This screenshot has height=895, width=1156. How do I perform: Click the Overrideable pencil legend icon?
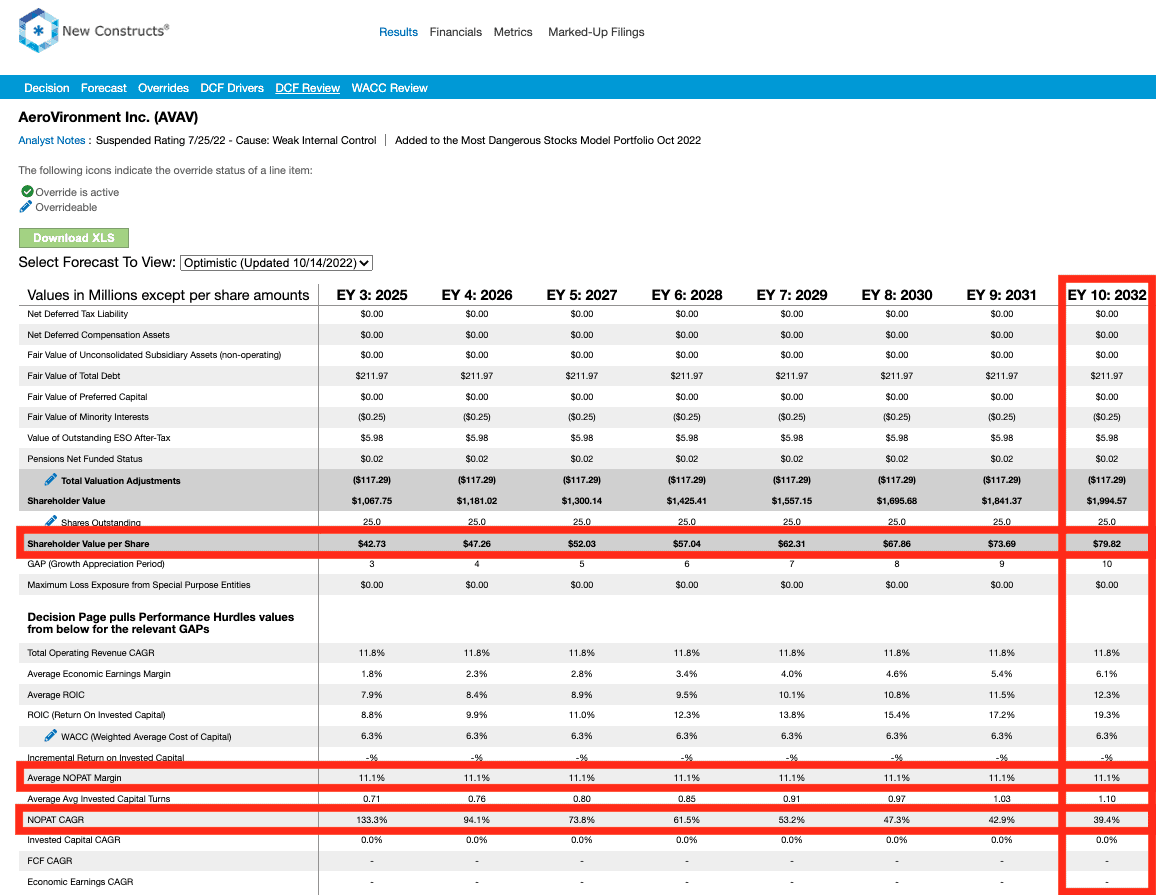[x=26, y=206]
